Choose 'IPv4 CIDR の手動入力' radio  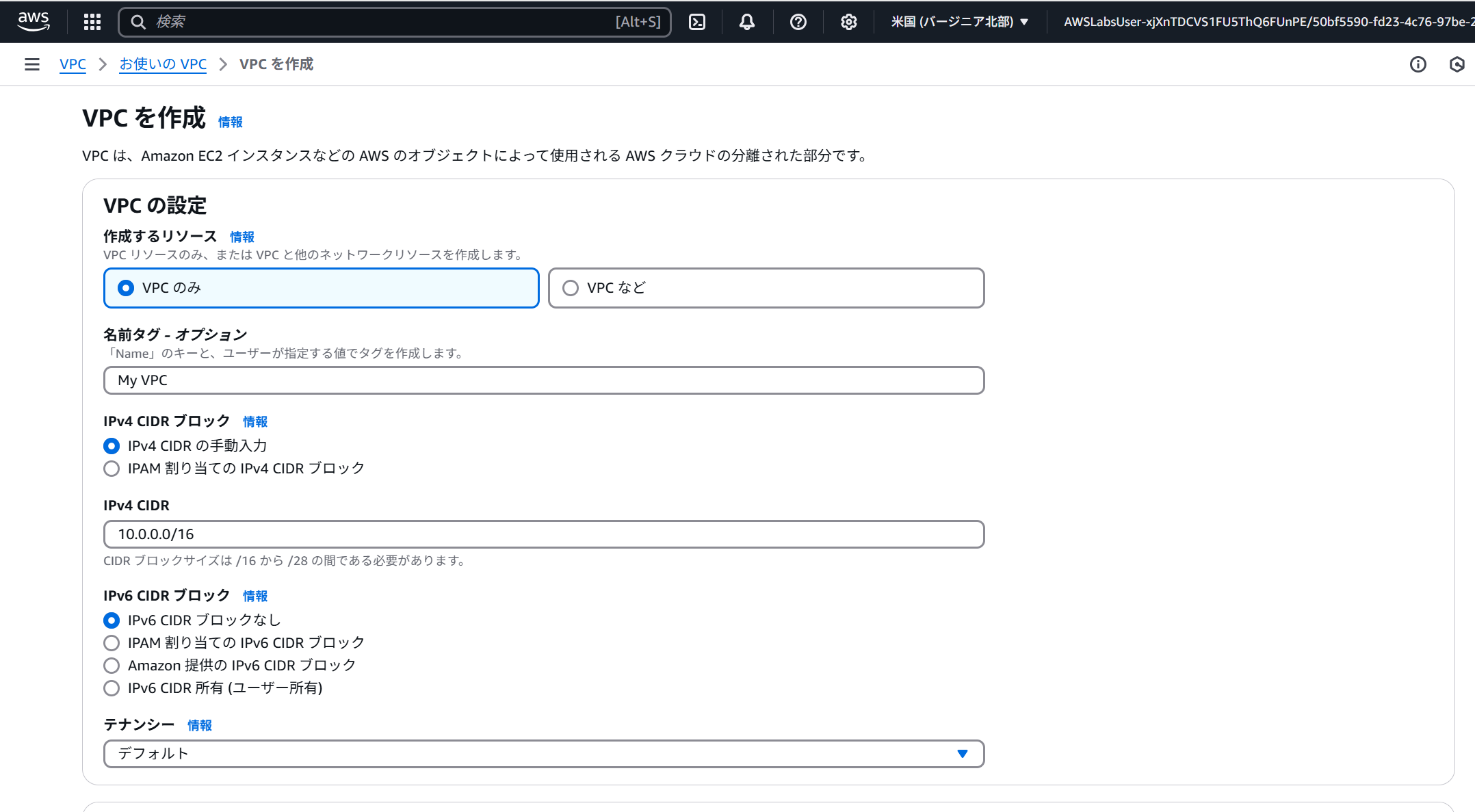[x=112, y=446]
